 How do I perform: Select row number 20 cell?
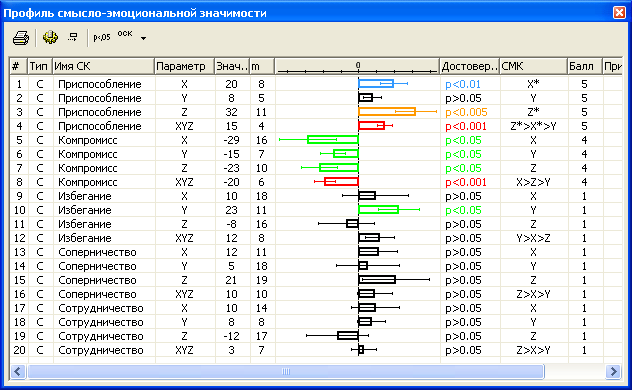pyautogui.click(x=19, y=350)
